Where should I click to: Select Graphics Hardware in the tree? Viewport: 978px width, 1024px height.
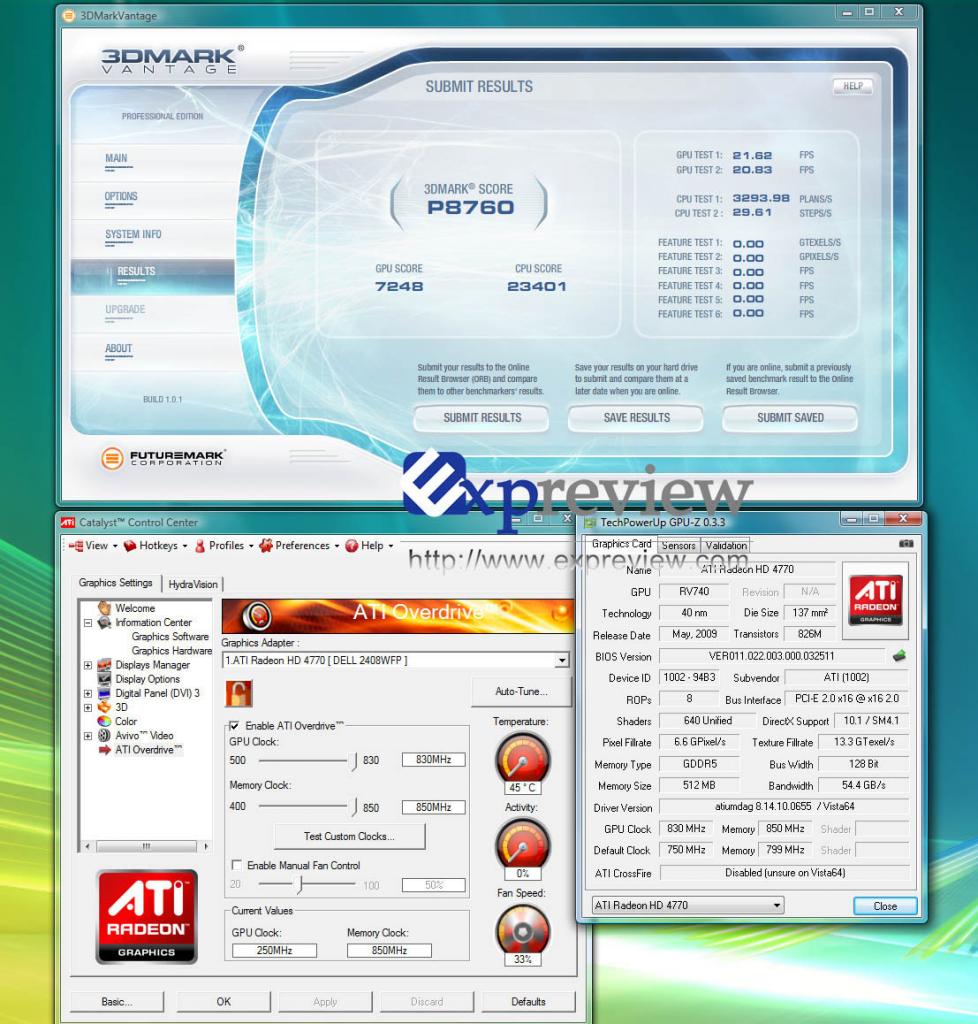pos(172,650)
